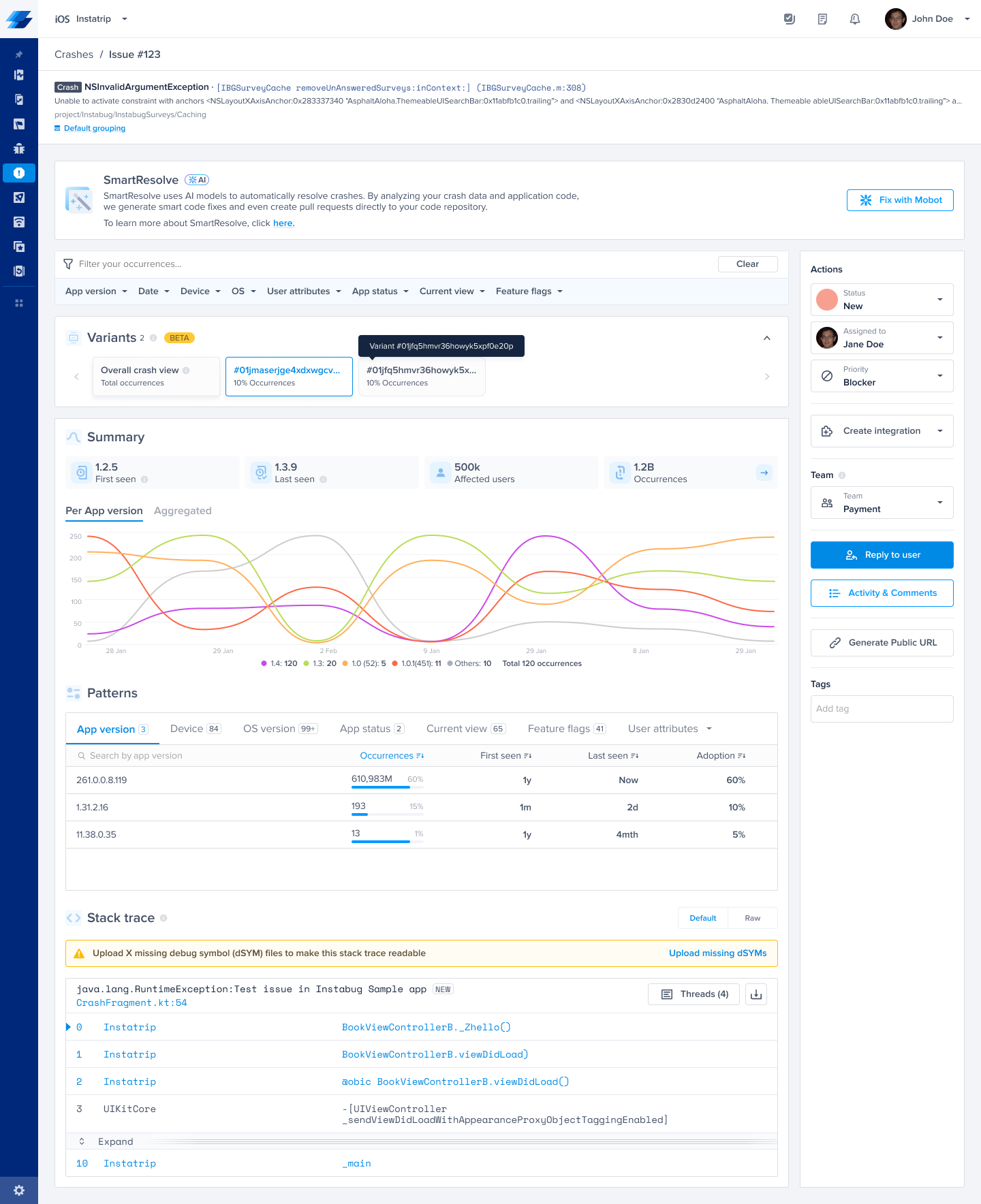Open the wifi network sidebar icon

(19, 222)
